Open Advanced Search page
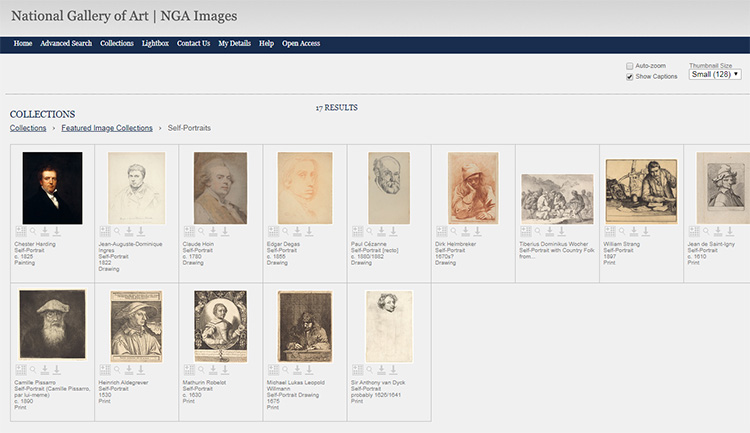This screenshot has width=750, height=433. pyautogui.click(x=66, y=44)
